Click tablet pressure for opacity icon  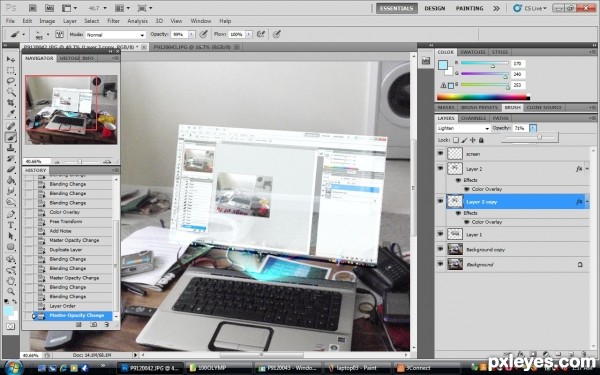204,34
